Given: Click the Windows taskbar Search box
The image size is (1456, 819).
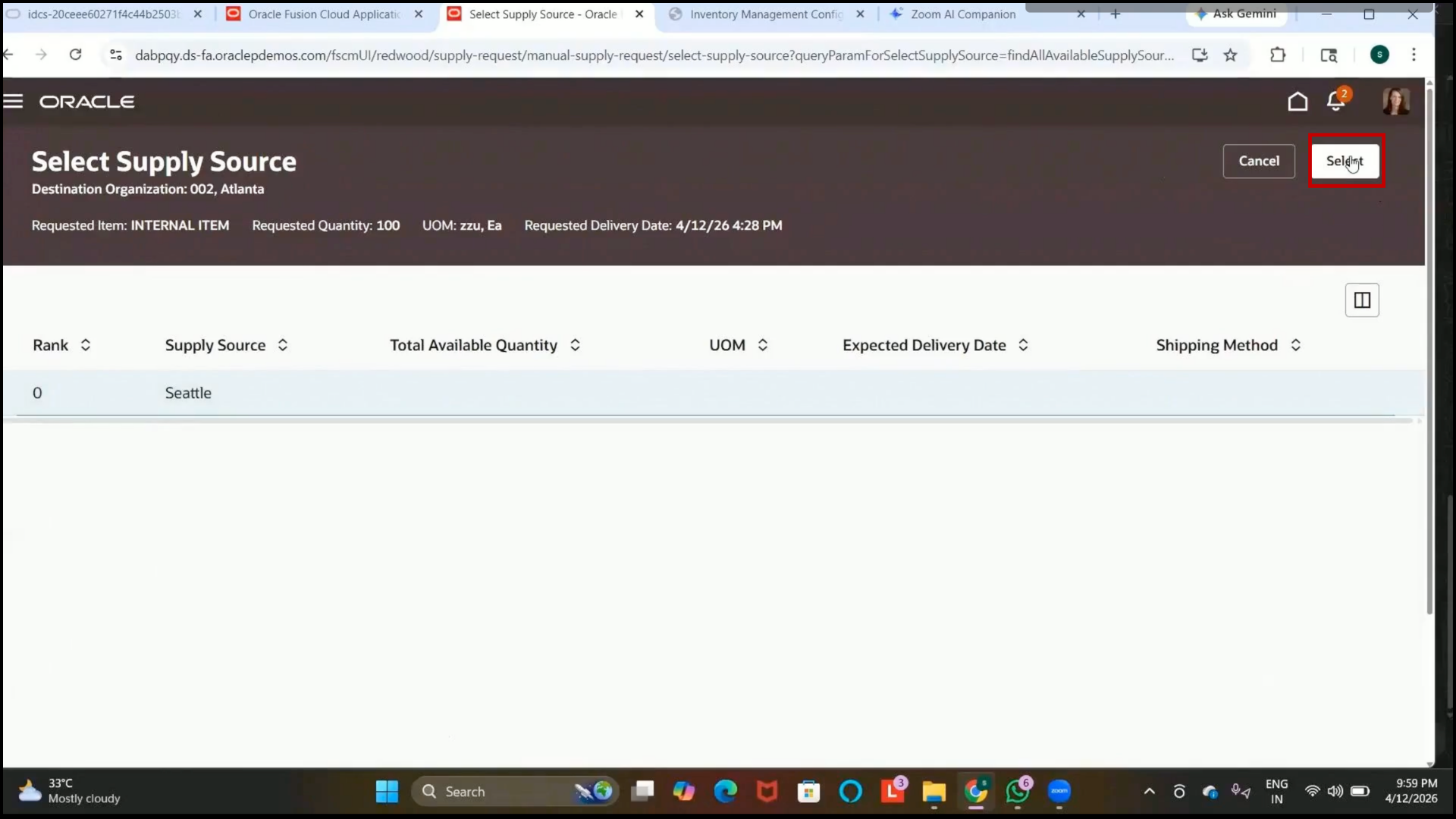Looking at the screenshot, I should 516,792.
